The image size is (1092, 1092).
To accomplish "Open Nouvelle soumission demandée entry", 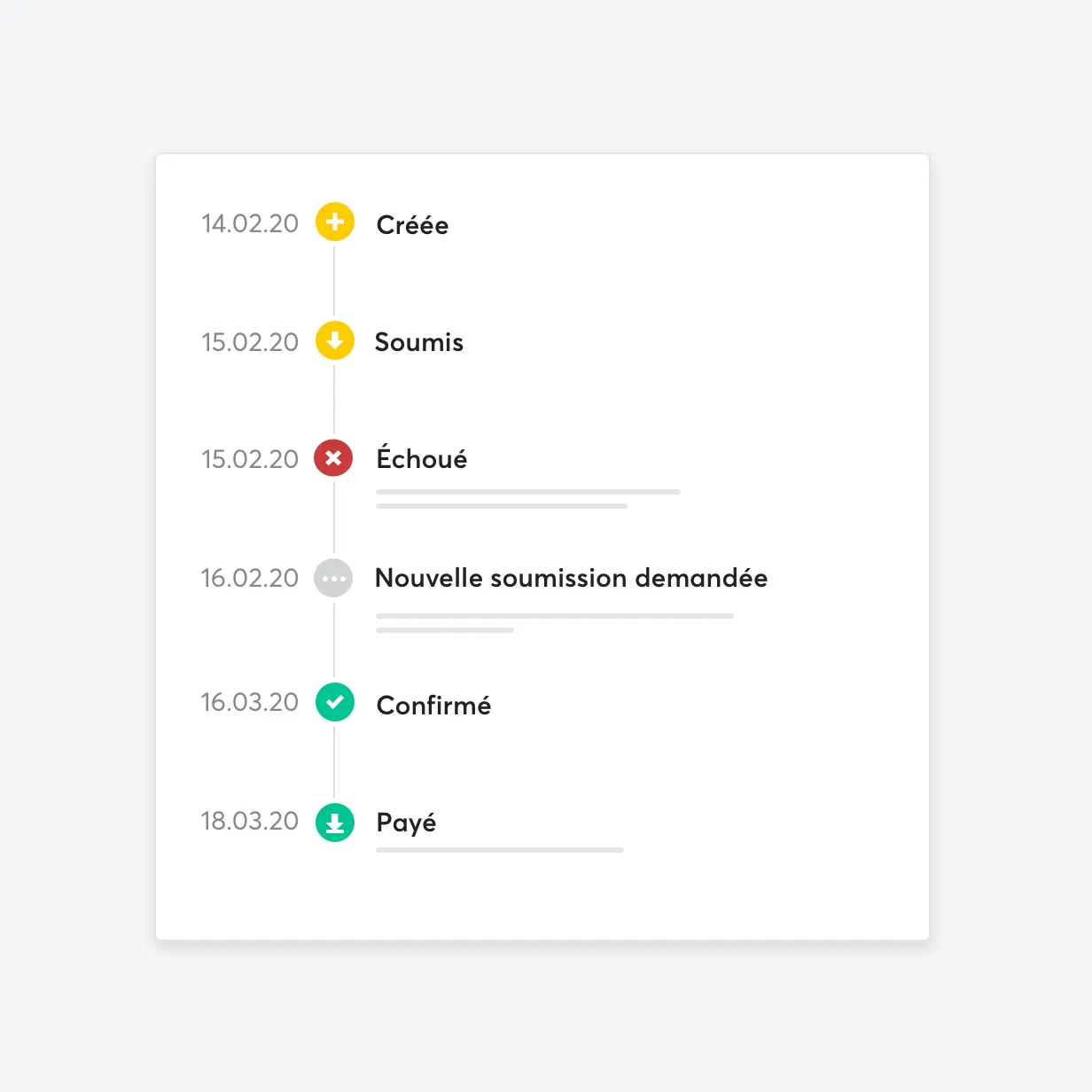I will [x=571, y=578].
